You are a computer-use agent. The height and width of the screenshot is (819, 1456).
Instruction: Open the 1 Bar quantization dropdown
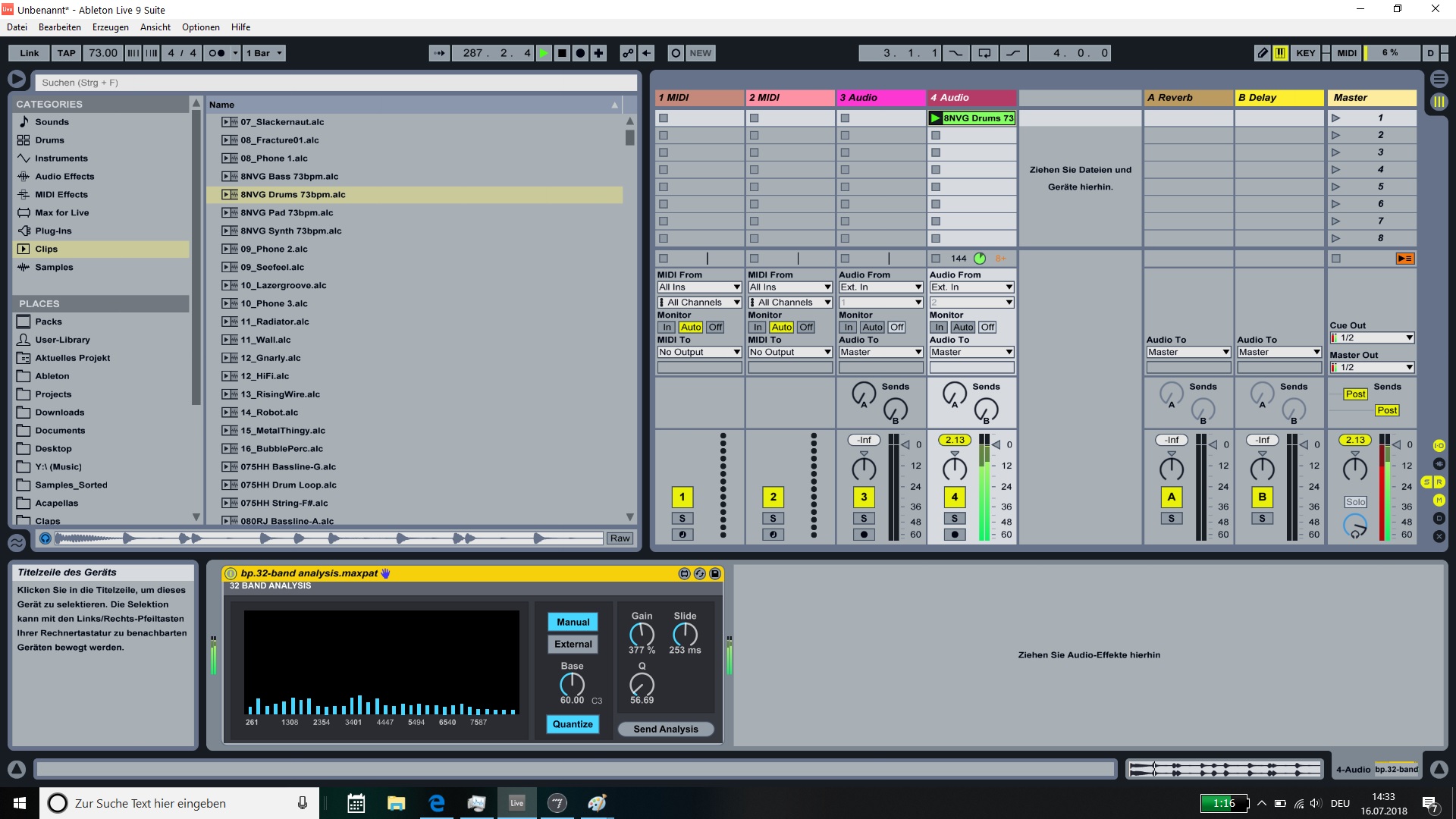[x=264, y=53]
